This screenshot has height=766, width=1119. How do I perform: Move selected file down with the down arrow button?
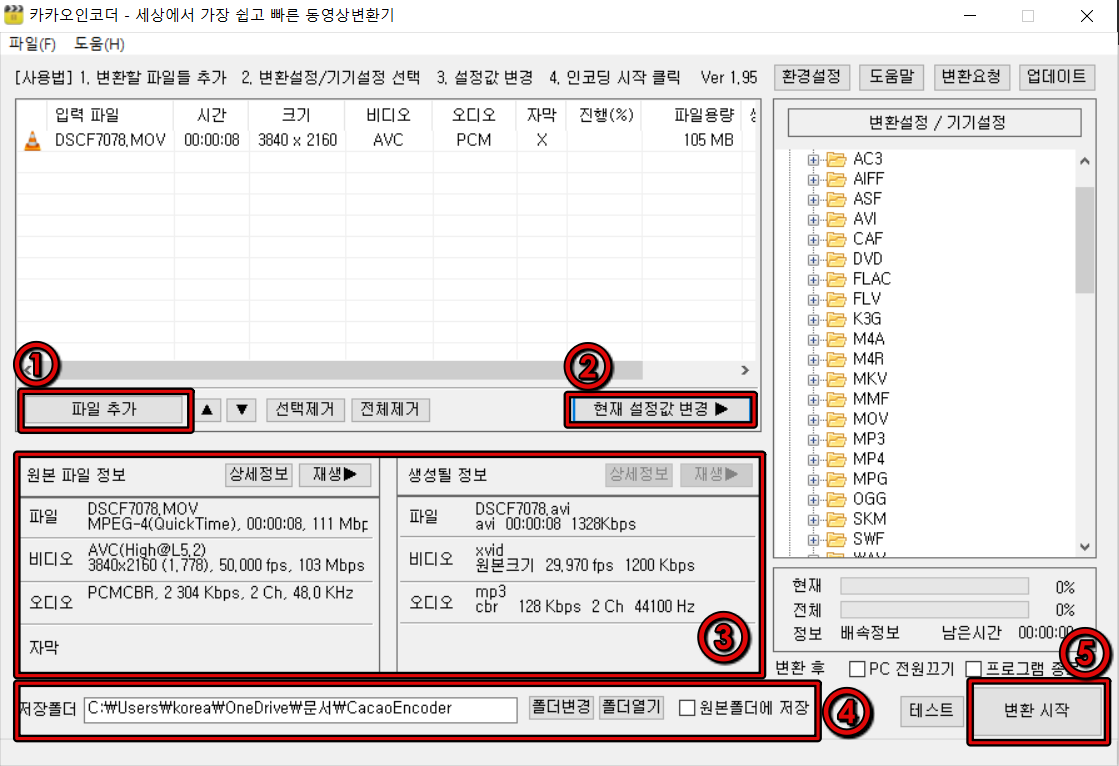pyautogui.click(x=242, y=410)
